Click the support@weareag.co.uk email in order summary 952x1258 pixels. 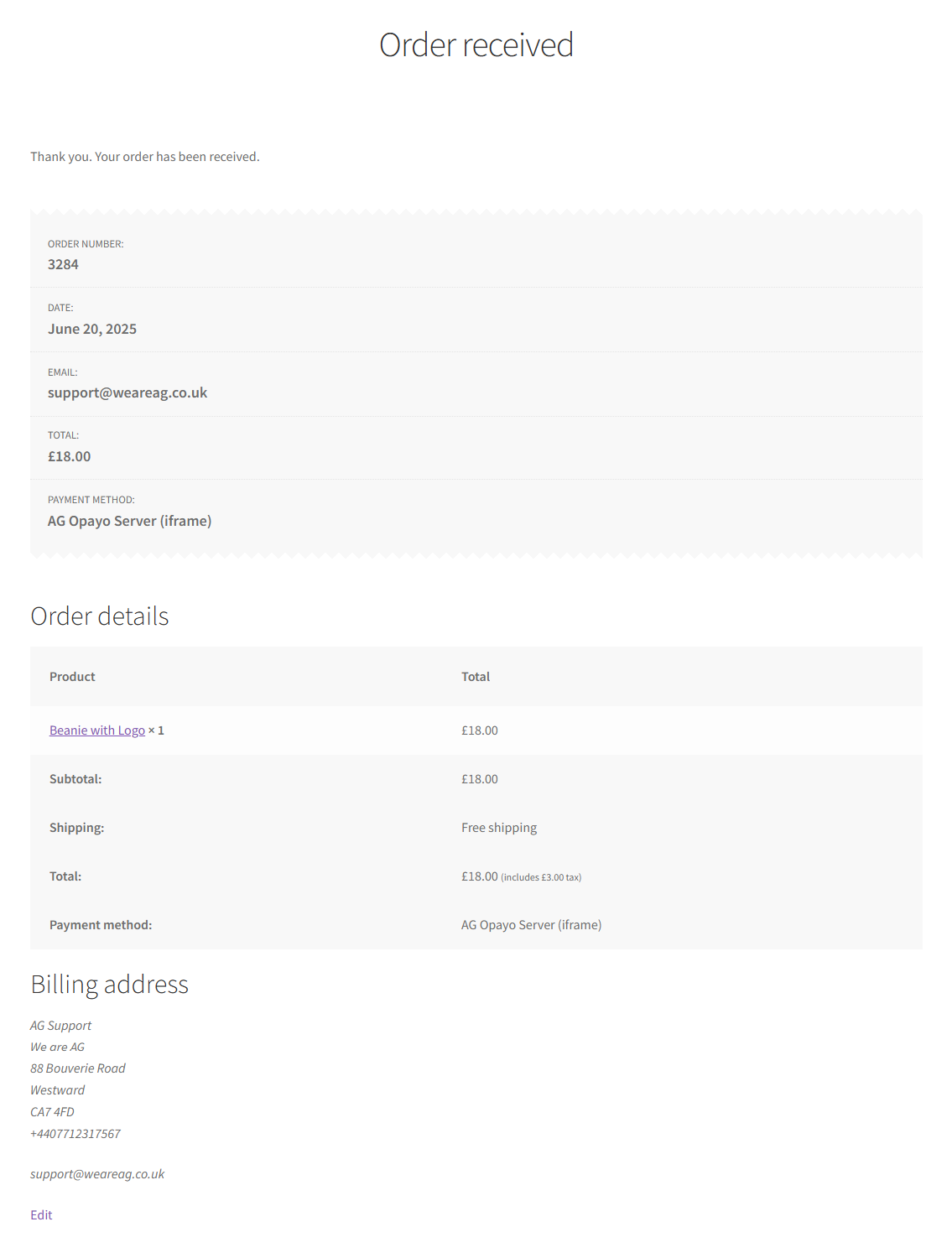[x=127, y=392]
